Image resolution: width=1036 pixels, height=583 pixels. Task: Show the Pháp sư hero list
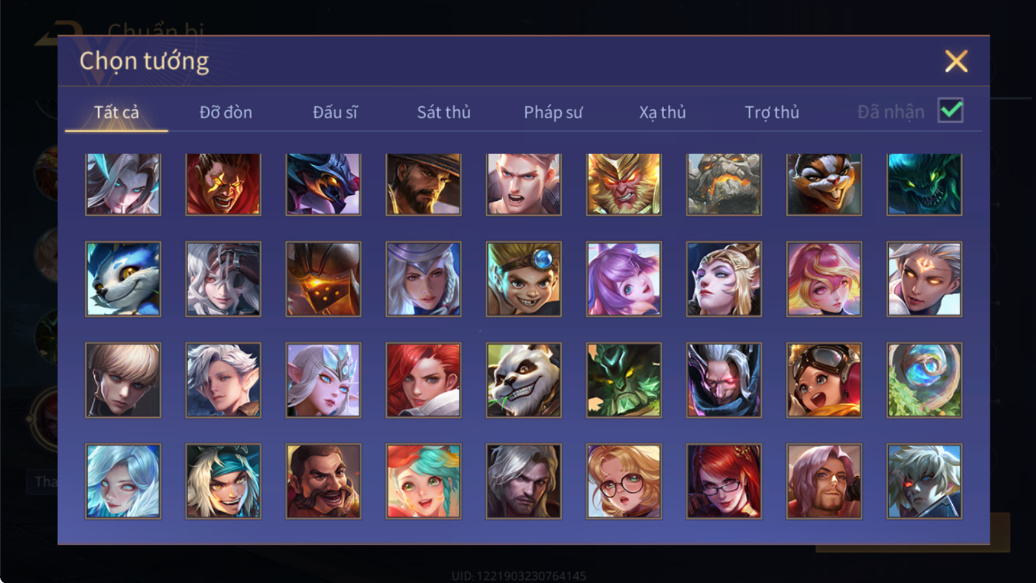pos(553,112)
